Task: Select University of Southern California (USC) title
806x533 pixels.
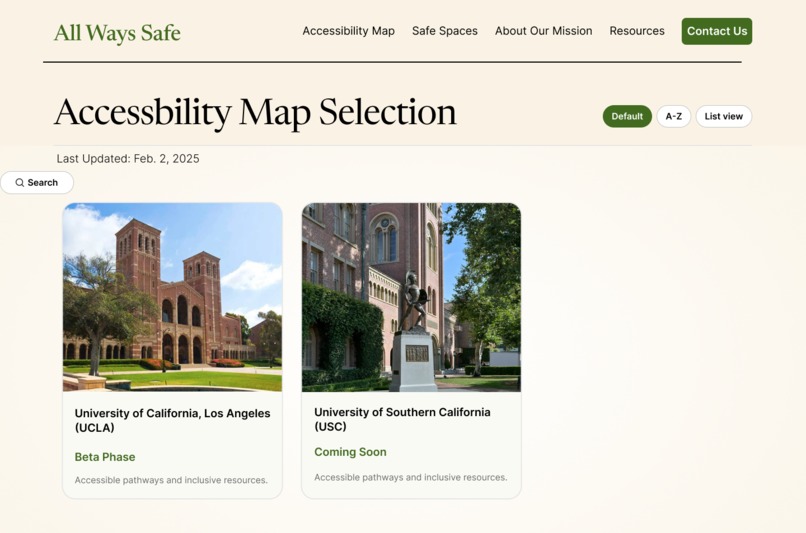Action: pyautogui.click(x=402, y=419)
